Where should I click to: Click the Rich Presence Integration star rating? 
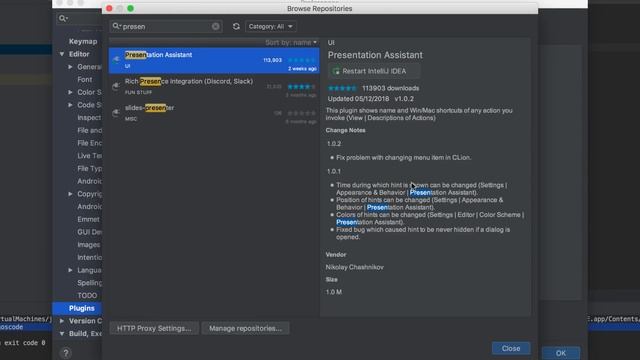(x=302, y=87)
